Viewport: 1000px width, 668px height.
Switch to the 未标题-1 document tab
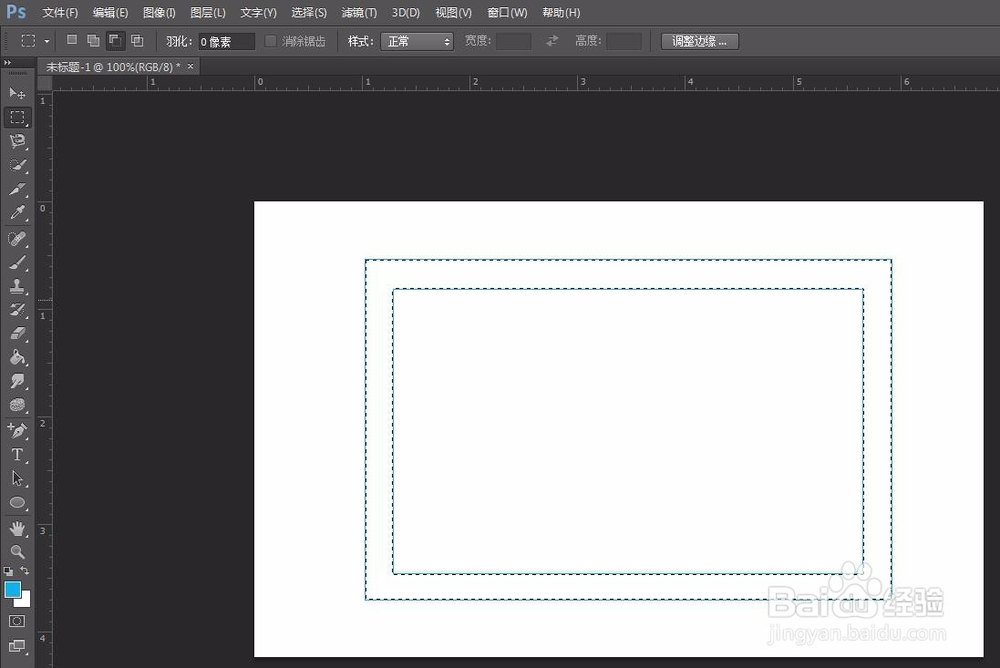113,67
